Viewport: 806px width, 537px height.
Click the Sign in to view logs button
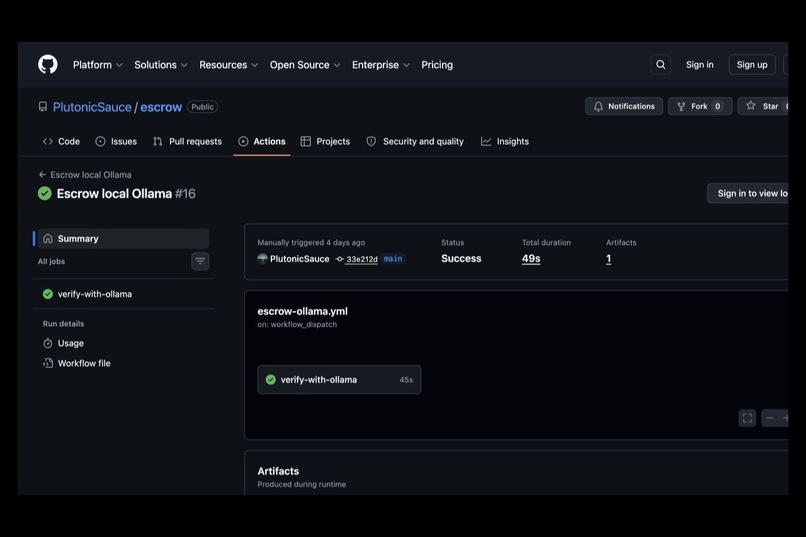click(748, 193)
